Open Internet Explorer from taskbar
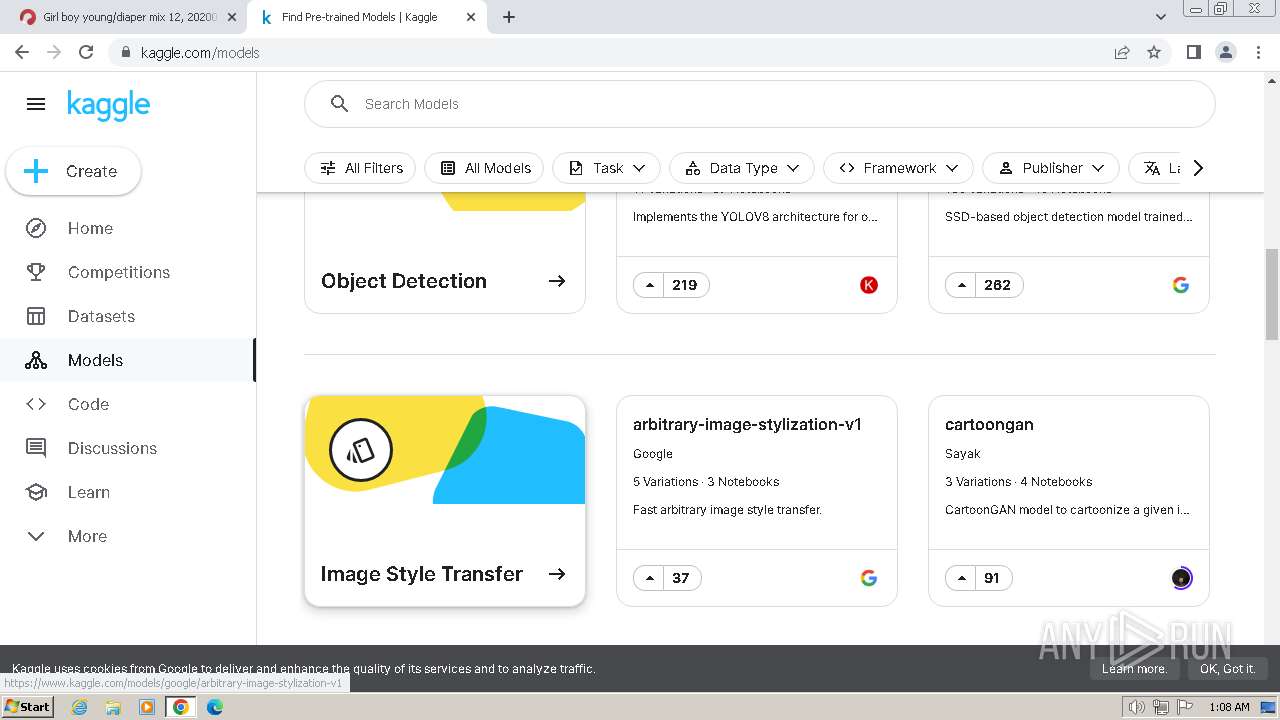1280x720 pixels. click(79, 707)
